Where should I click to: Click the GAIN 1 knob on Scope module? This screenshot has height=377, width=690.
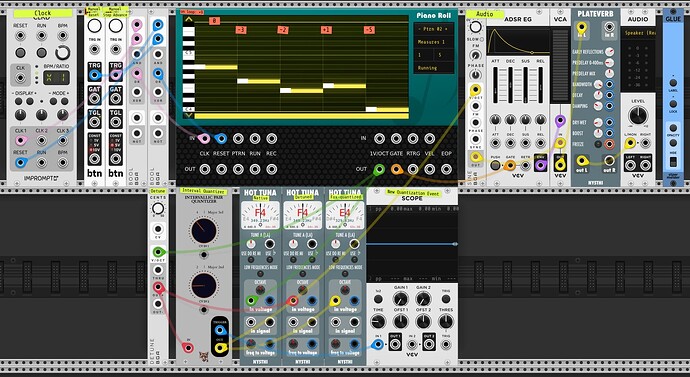click(400, 299)
